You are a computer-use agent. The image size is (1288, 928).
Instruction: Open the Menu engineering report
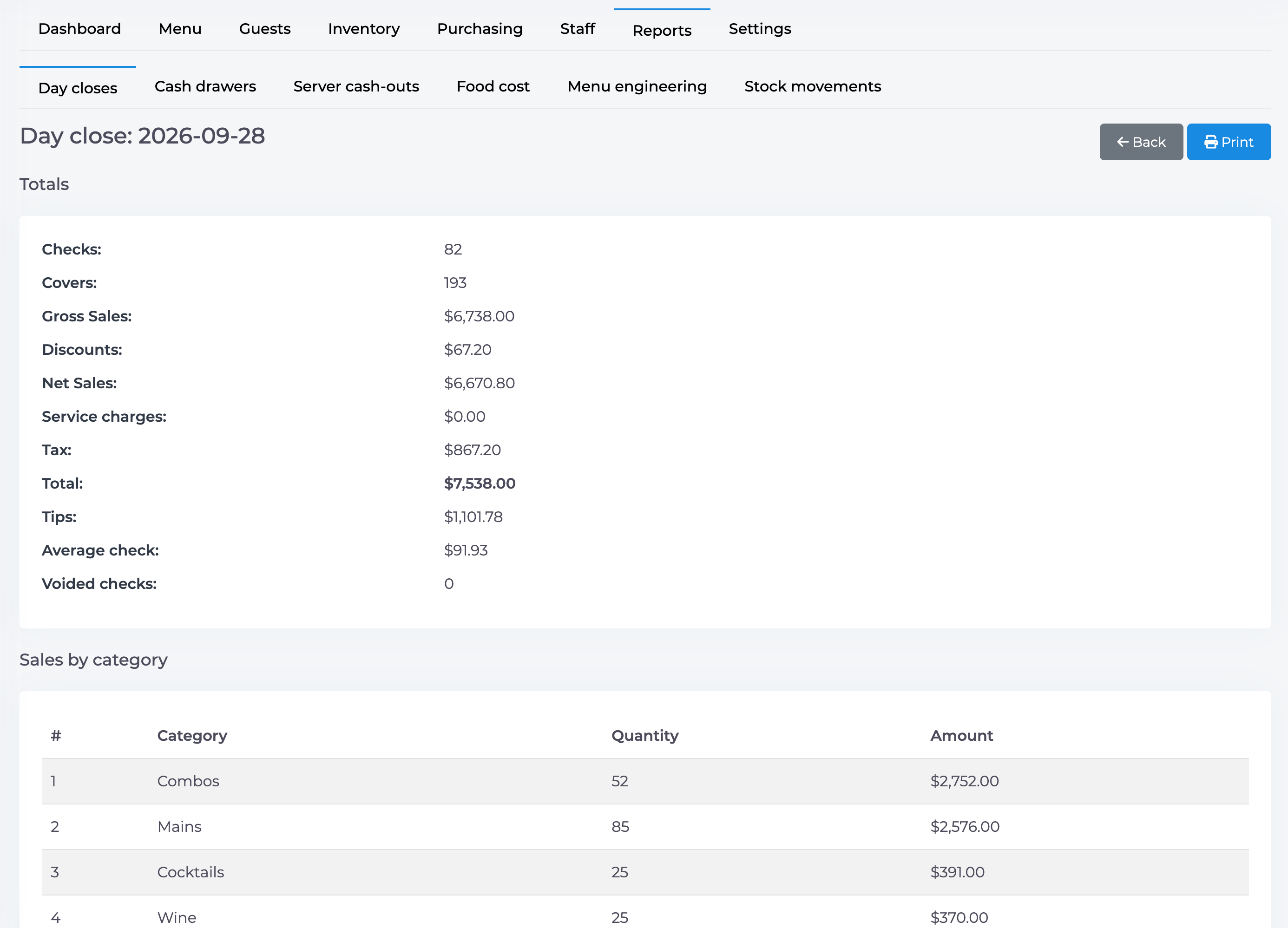637,86
